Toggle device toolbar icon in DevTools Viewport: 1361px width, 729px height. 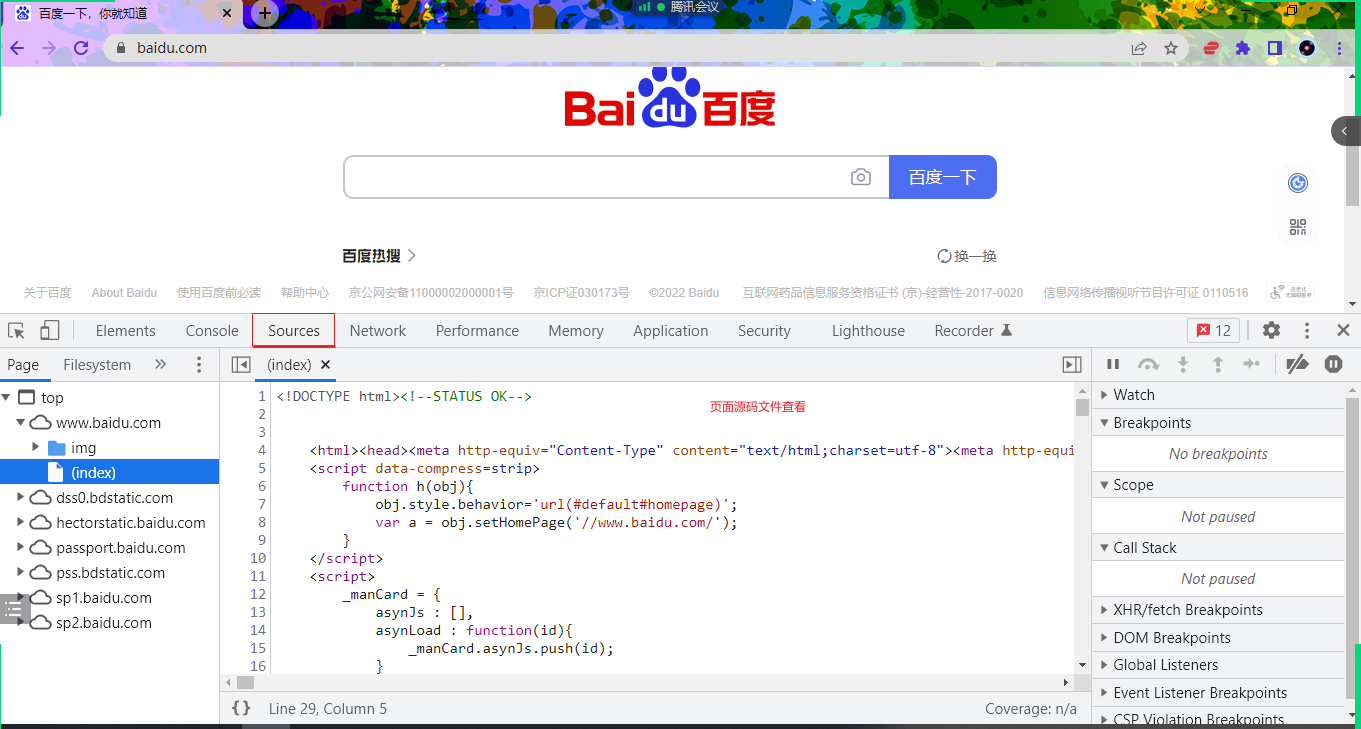(x=49, y=330)
